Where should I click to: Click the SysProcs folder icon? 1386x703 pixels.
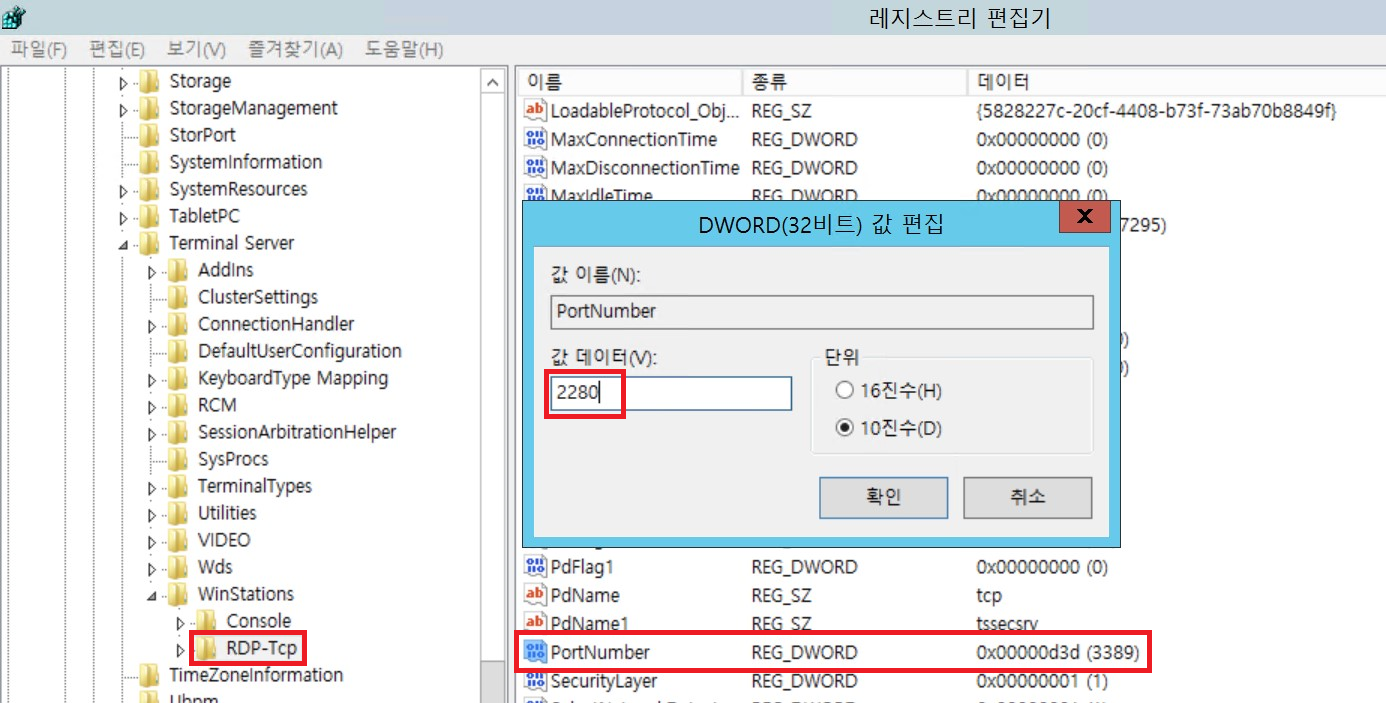tap(178, 459)
